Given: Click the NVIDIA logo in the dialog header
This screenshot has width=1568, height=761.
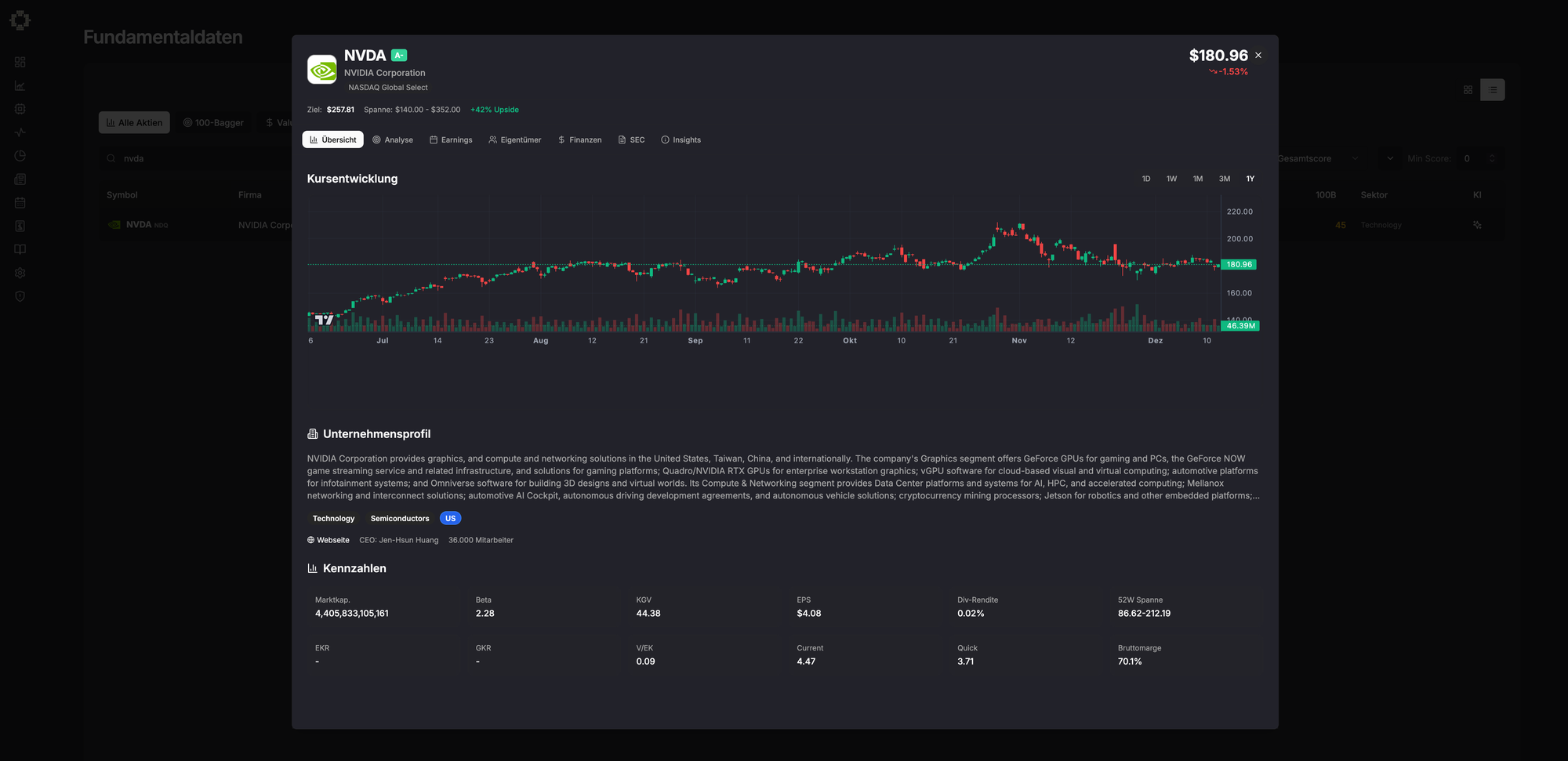Looking at the screenshot, I should click(321, 70).
